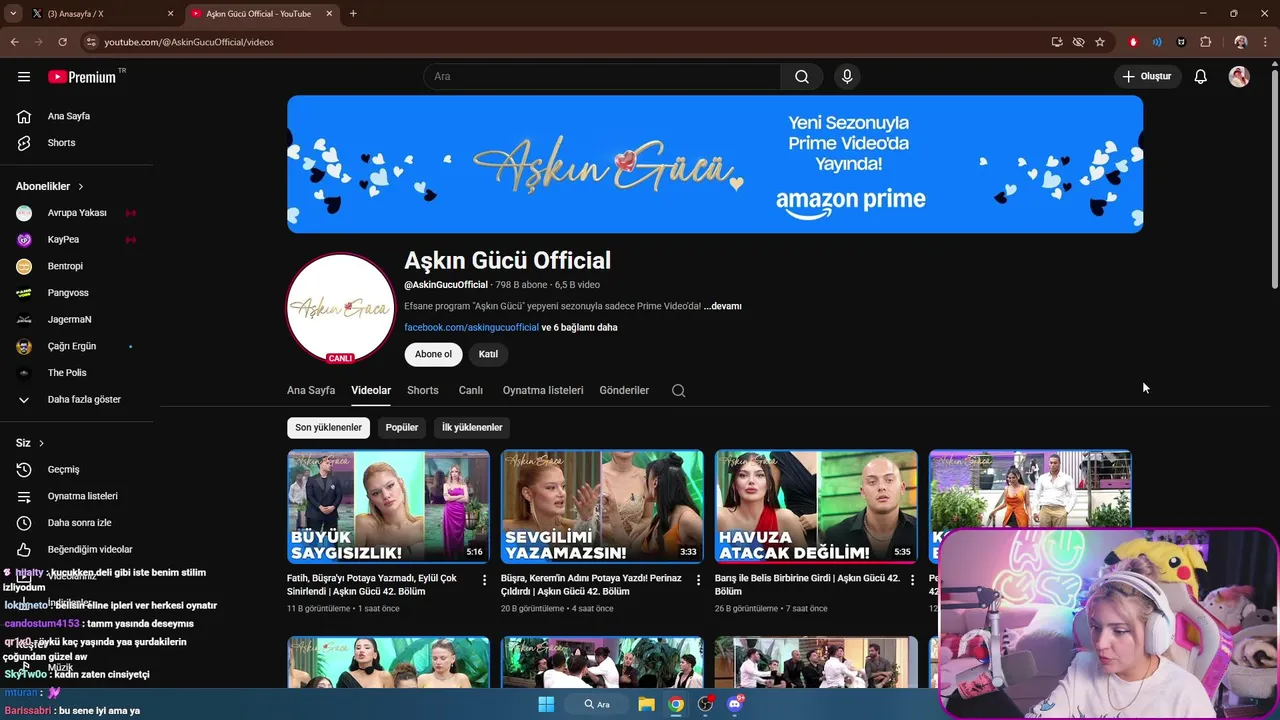Image resolution: width=1280 pixels, height=720 pixels.
Task: Expand the Siz section
Action: point(30,443)
